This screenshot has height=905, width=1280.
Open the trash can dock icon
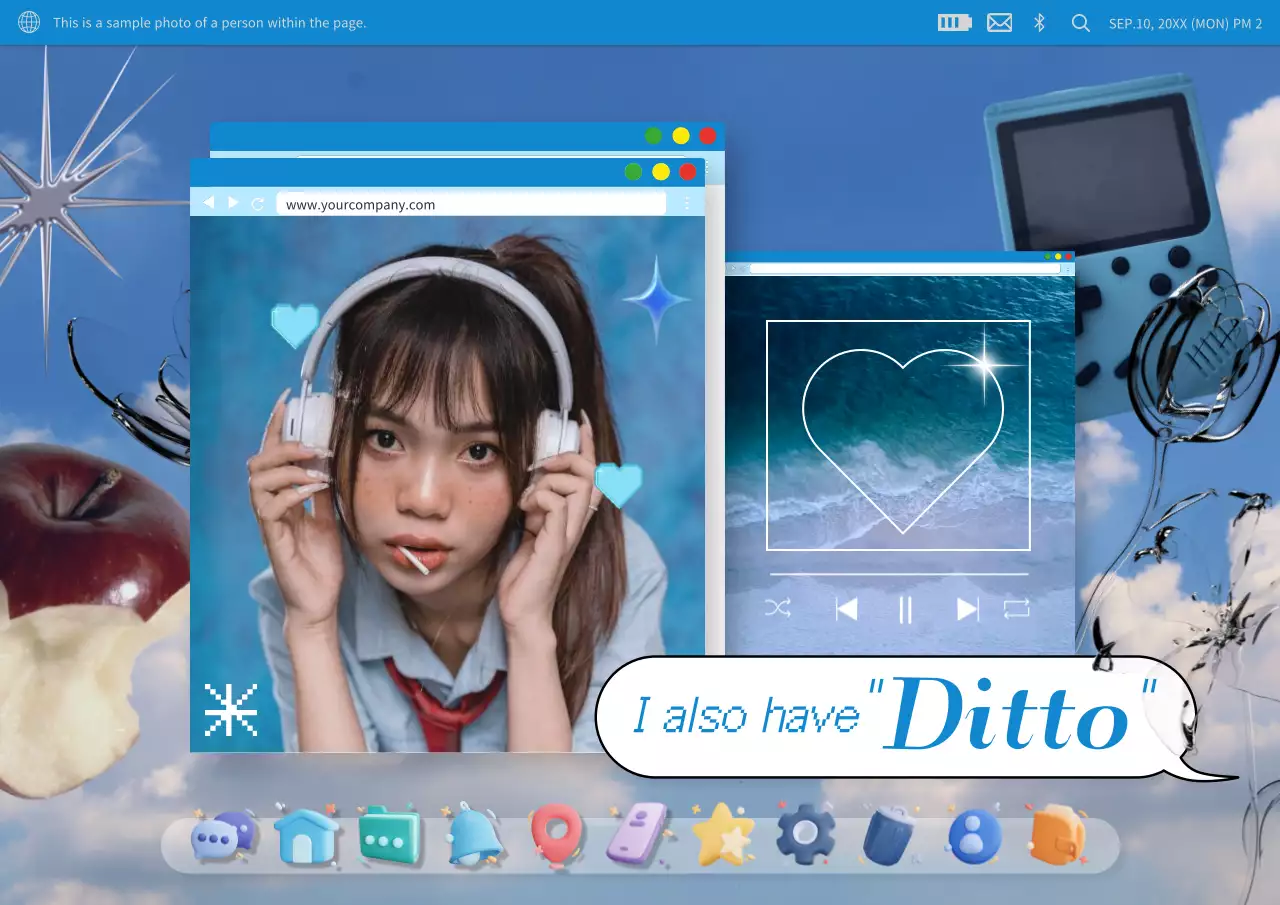889,835
